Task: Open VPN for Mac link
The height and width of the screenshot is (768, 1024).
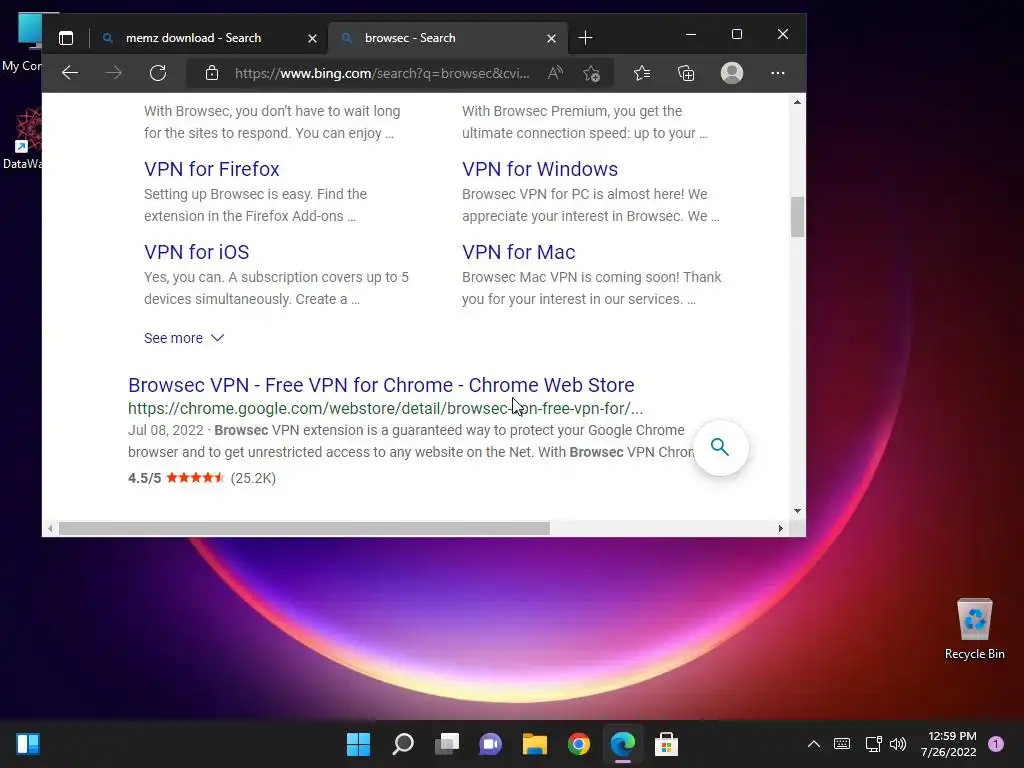Action: [519, 252]
